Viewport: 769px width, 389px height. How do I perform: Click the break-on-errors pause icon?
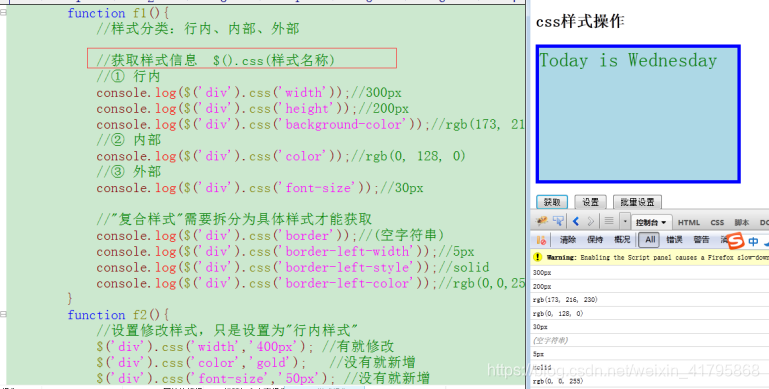click(541, 240)
